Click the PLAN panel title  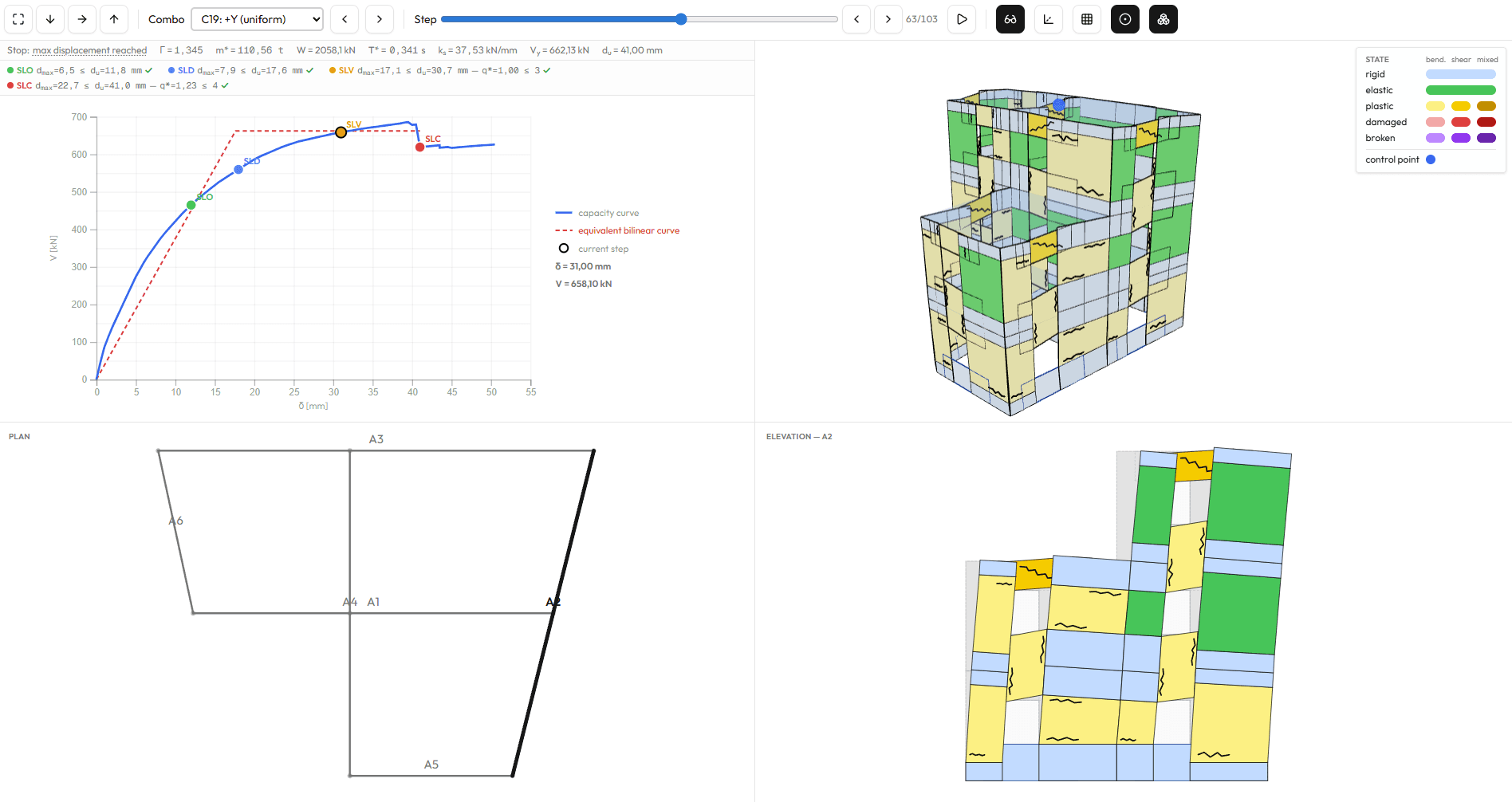point(19,437)
